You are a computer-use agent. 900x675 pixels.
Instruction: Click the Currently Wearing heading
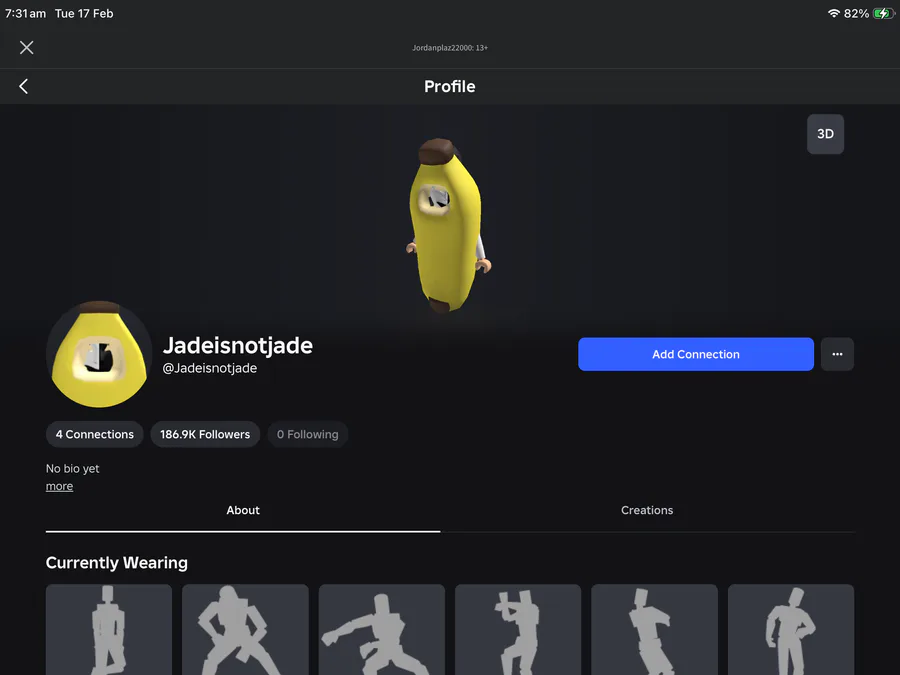(117, 562)
